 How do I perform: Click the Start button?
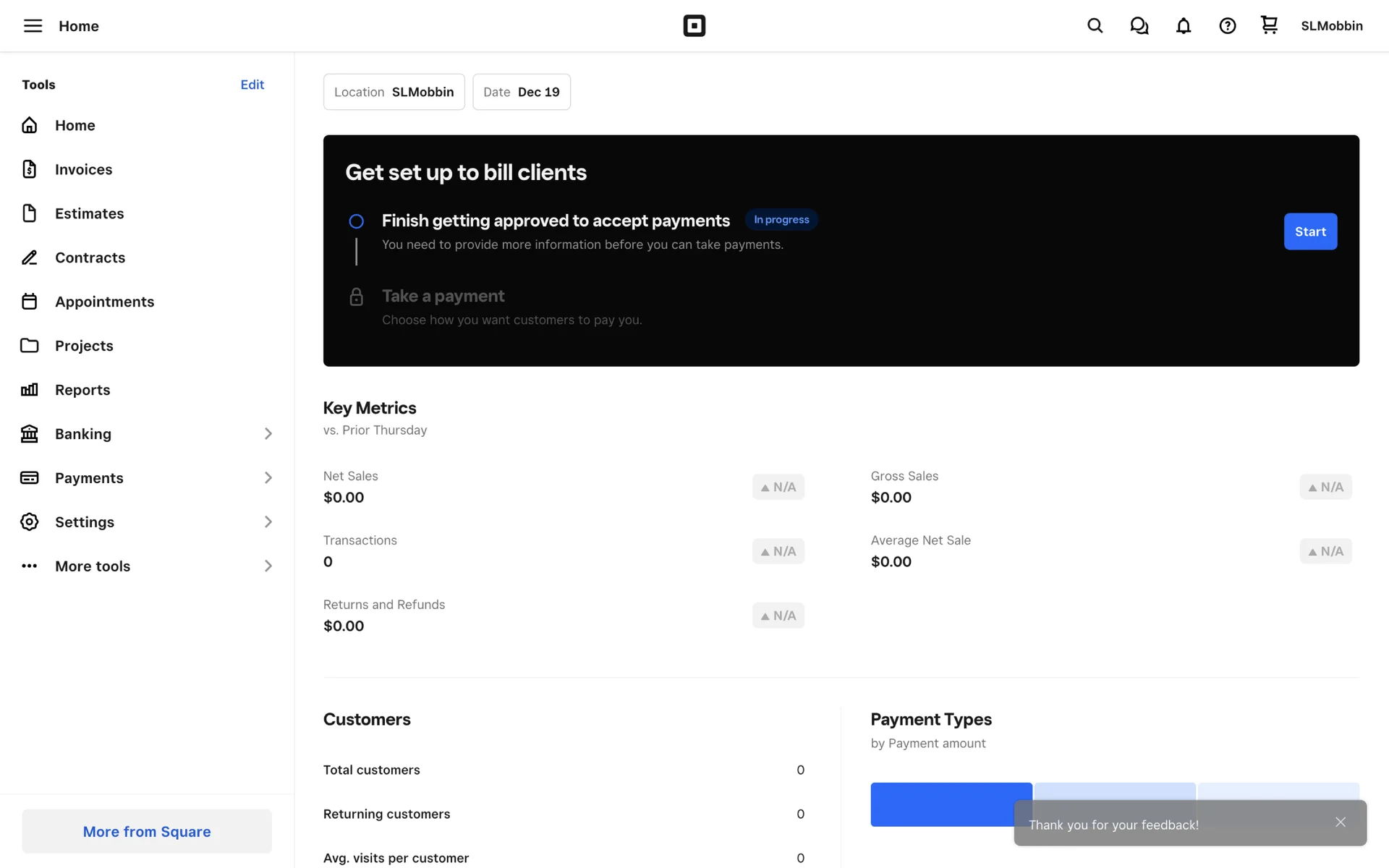[1309, 231]
